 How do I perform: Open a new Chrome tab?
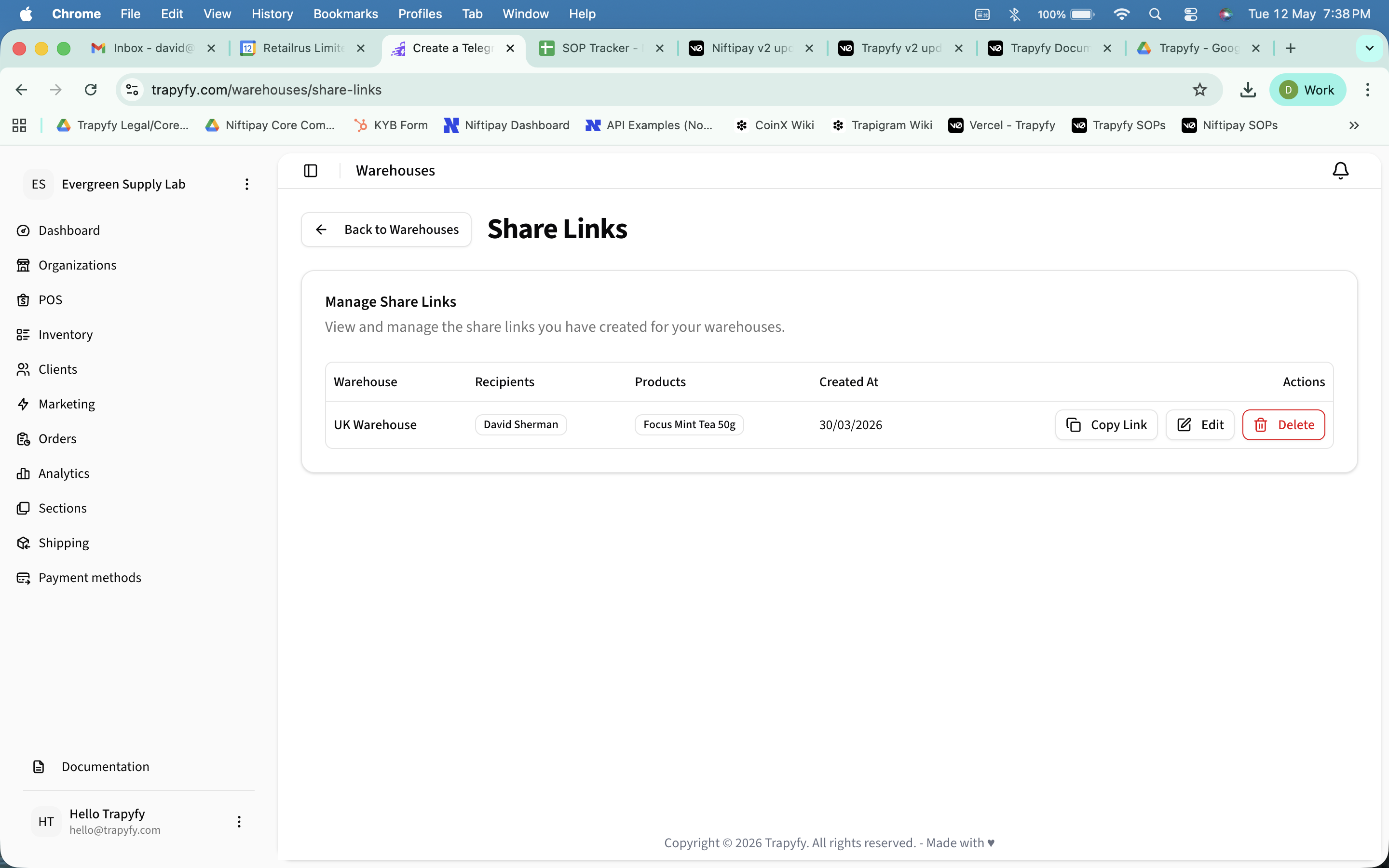(1290, 48)
